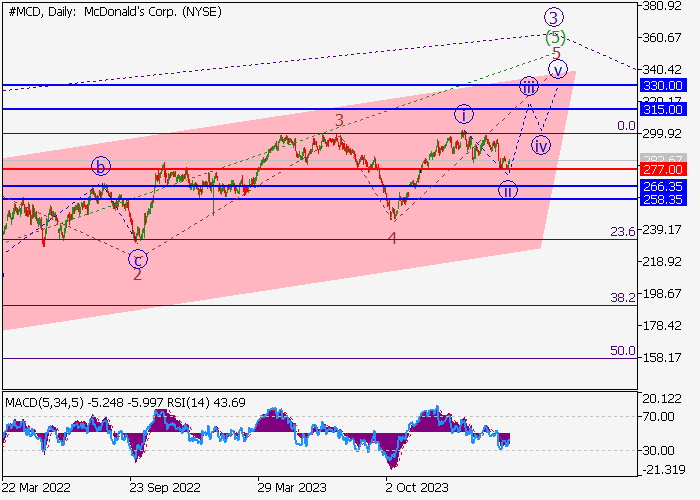700x500 pixels.
Task: Click the 239.17 value on the price axis
Action: tap(662, 230)
